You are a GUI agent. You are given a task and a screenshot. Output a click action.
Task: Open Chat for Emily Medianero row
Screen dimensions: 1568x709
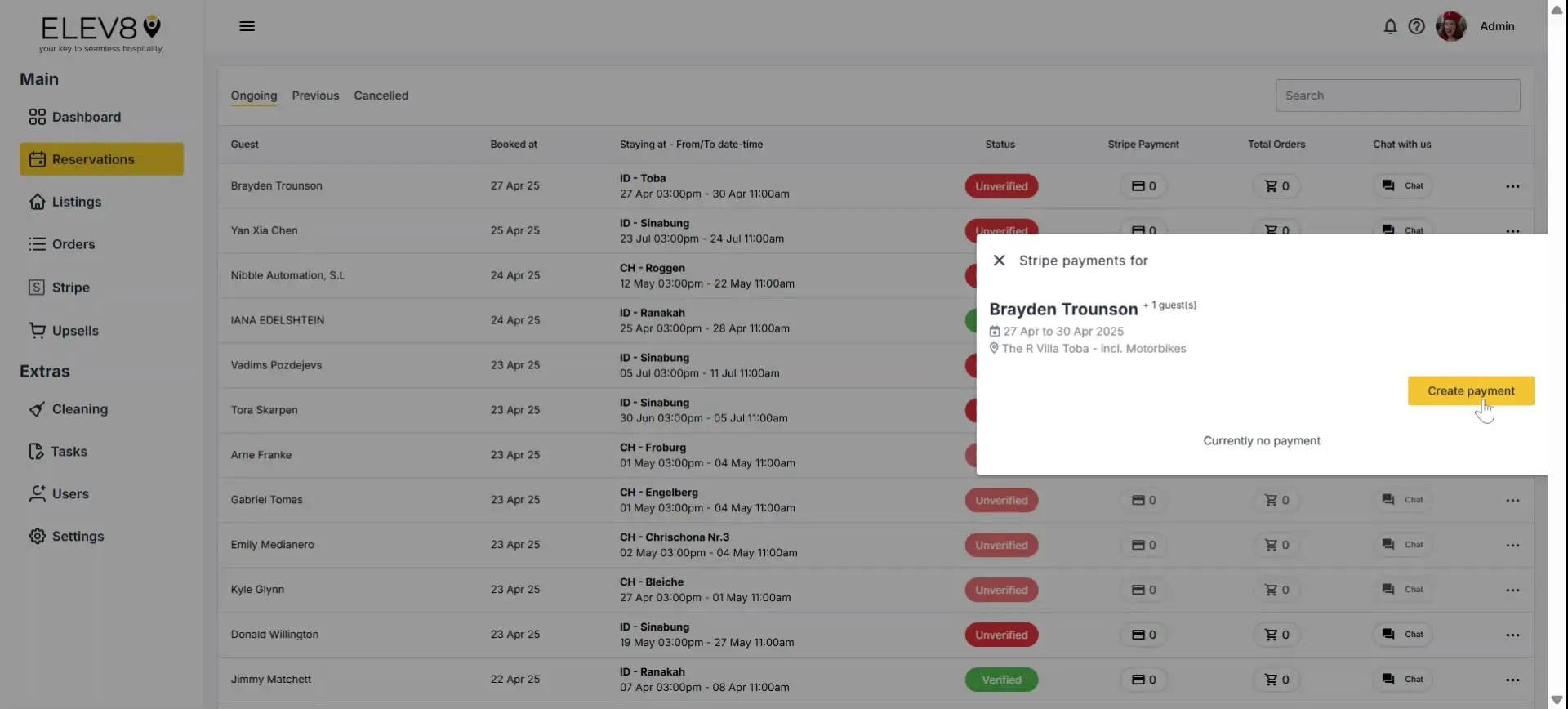click(1402, 545)
